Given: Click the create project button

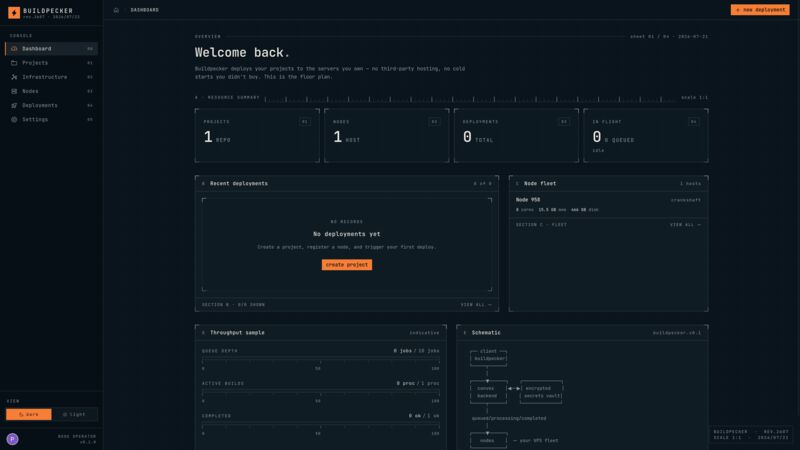Looking at the screenshot, I should coord(347,265).
